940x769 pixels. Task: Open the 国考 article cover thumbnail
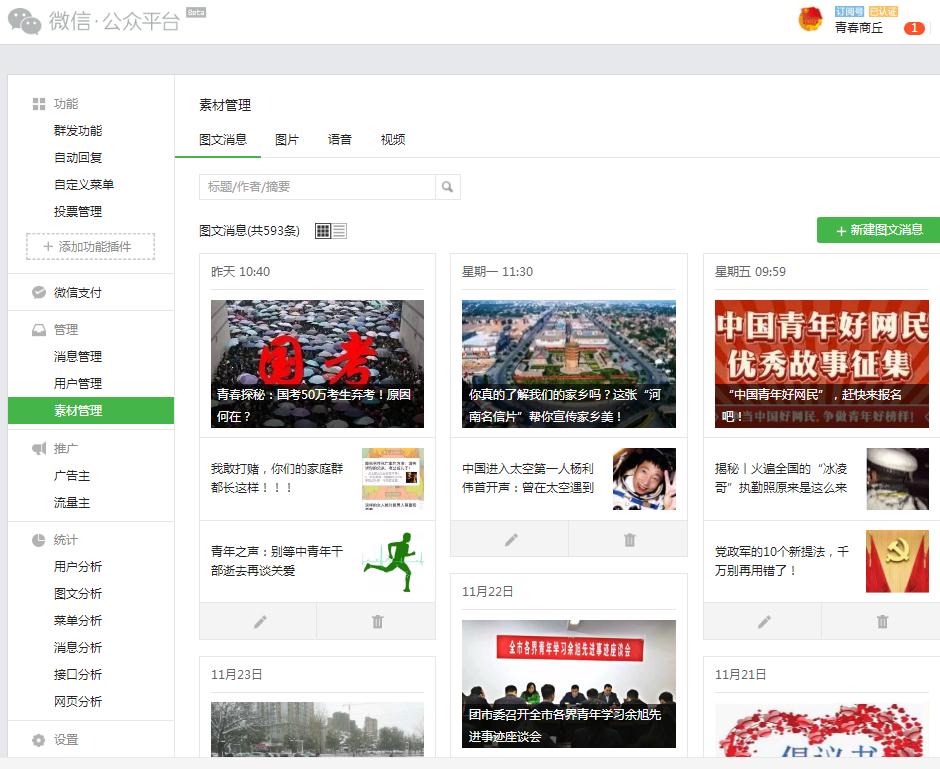click(x=317, y=364)
